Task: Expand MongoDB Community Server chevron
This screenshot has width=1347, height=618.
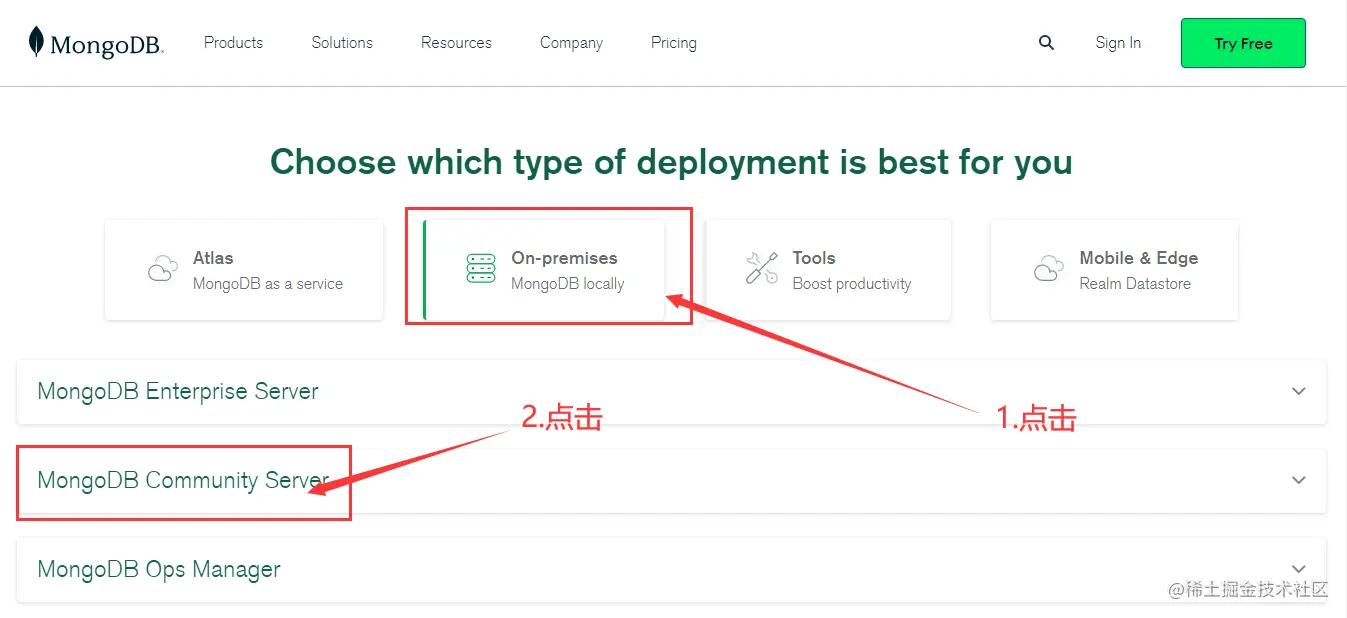Action: pos(1298,480)
